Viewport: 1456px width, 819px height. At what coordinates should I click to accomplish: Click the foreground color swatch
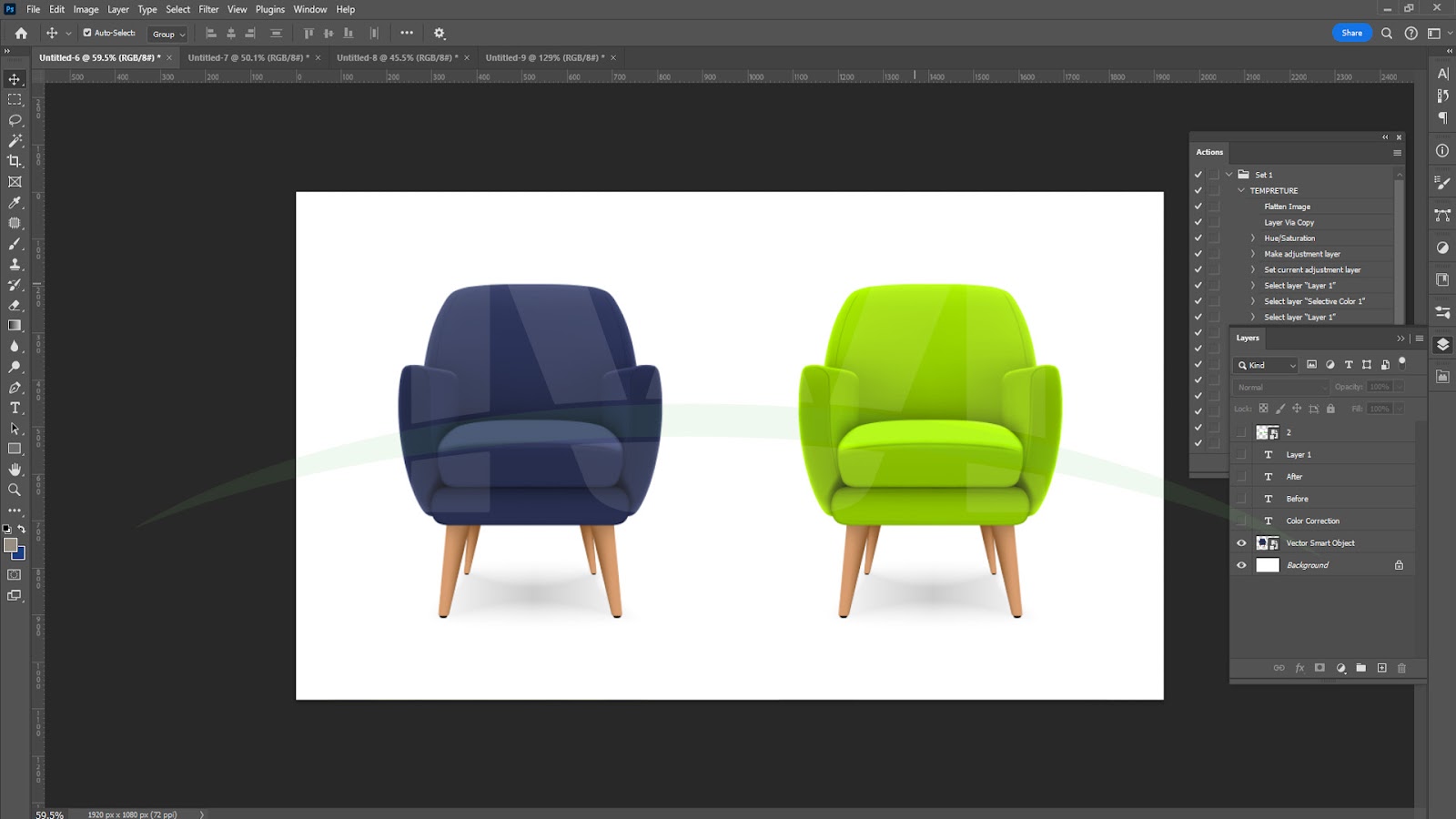click(x=10, y=544)
